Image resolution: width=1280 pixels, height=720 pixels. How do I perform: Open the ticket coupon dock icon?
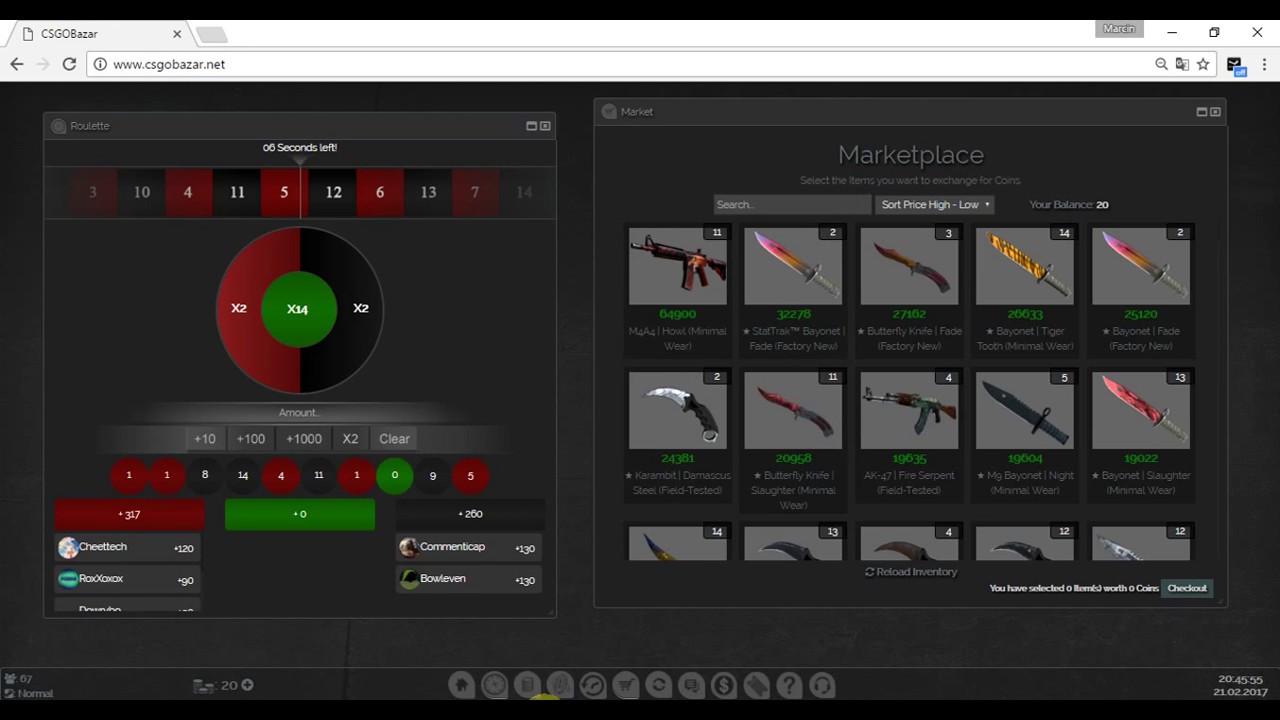coord(757,685)
